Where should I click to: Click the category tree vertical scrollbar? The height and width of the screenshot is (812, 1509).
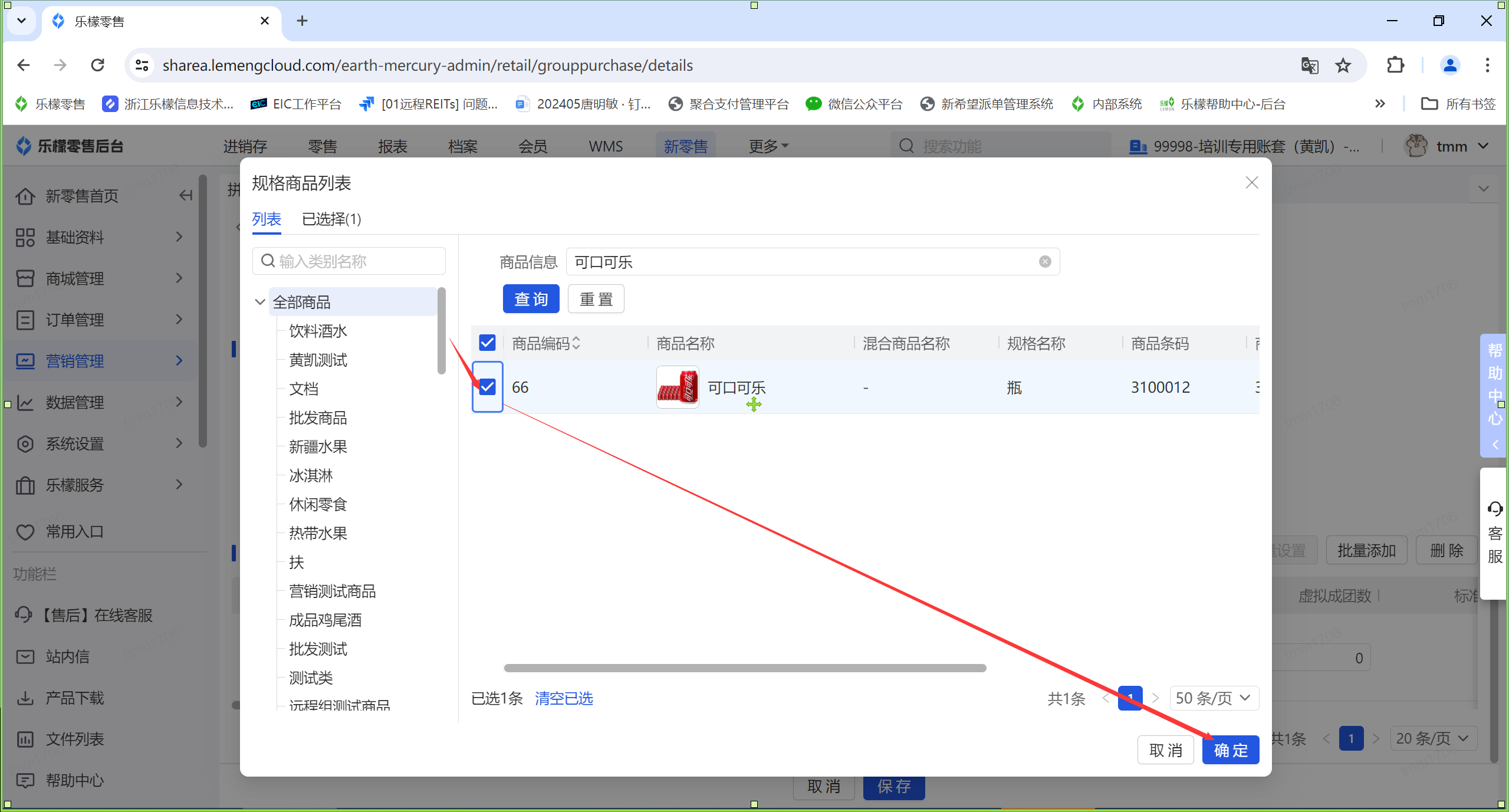441,330
